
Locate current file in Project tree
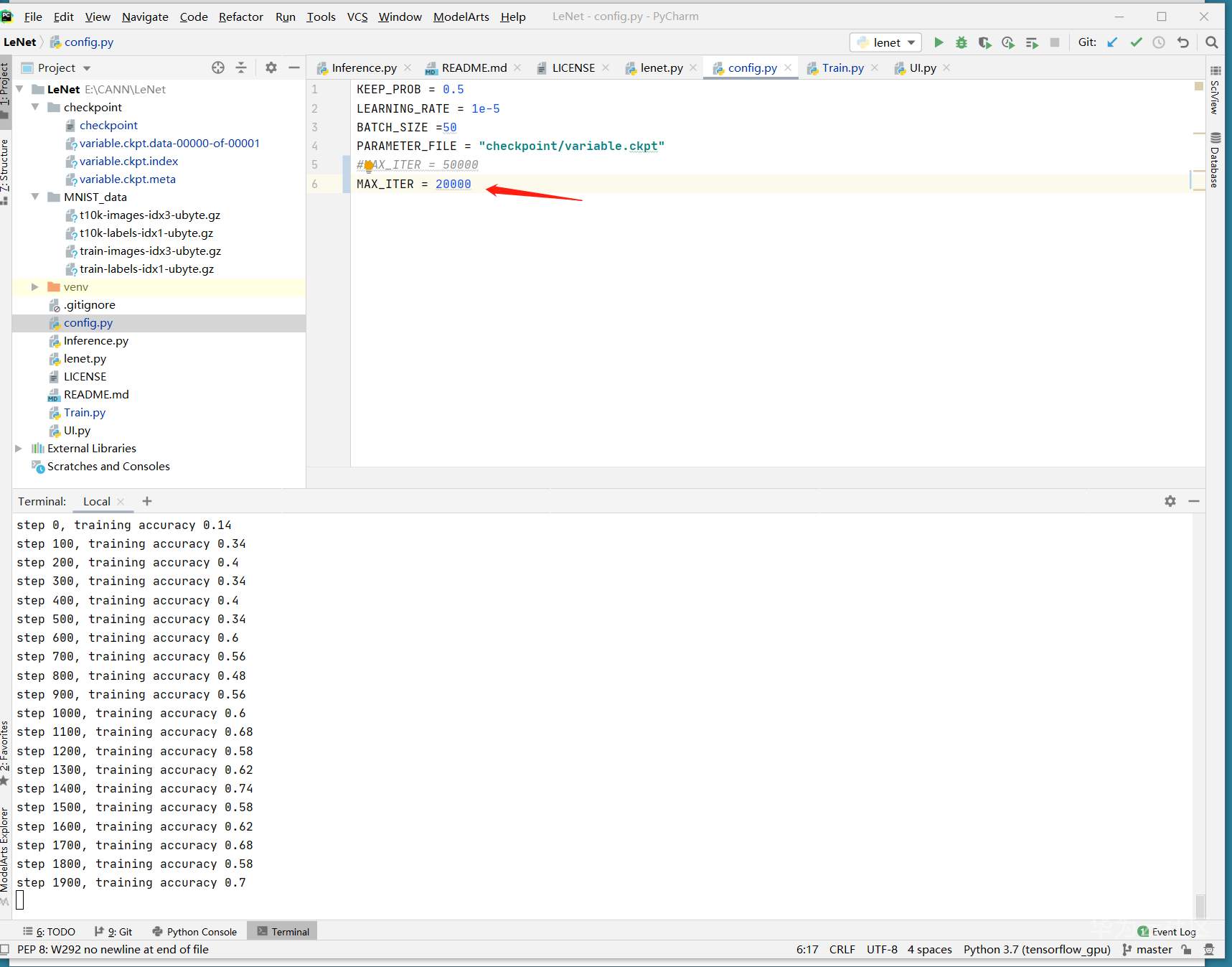tap(218, 67)
